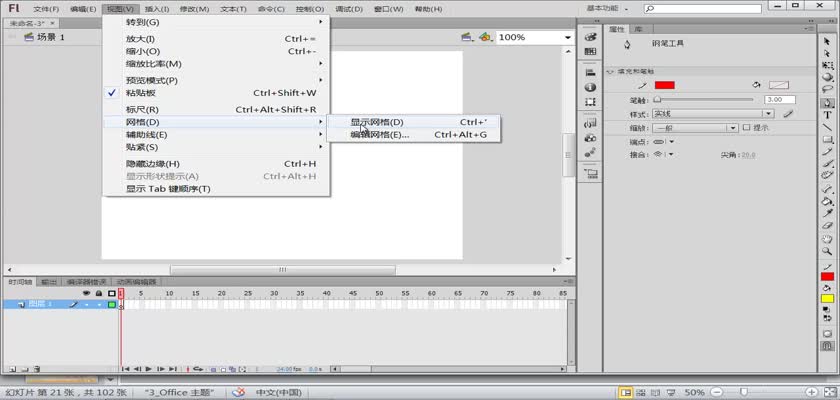840x400 pixels.
Task: Select the Pen tool in tools panel
Action: (x=827, y=102)
